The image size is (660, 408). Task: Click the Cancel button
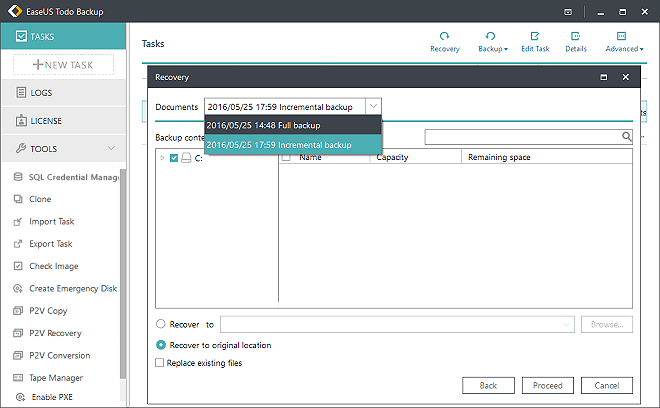point(606,385)
